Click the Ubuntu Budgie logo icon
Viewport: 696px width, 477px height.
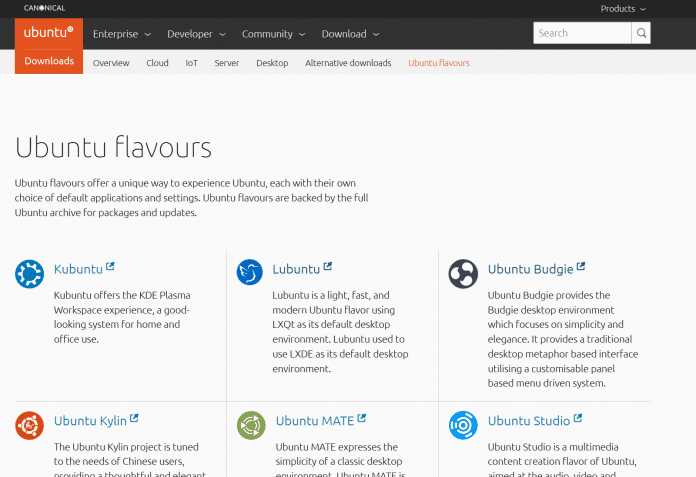pos(463,273)
